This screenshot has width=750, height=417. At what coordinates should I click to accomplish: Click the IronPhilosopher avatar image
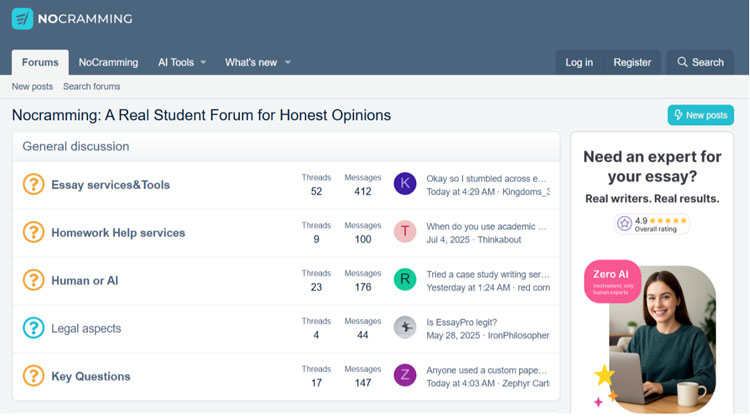[x=405, y=328]
